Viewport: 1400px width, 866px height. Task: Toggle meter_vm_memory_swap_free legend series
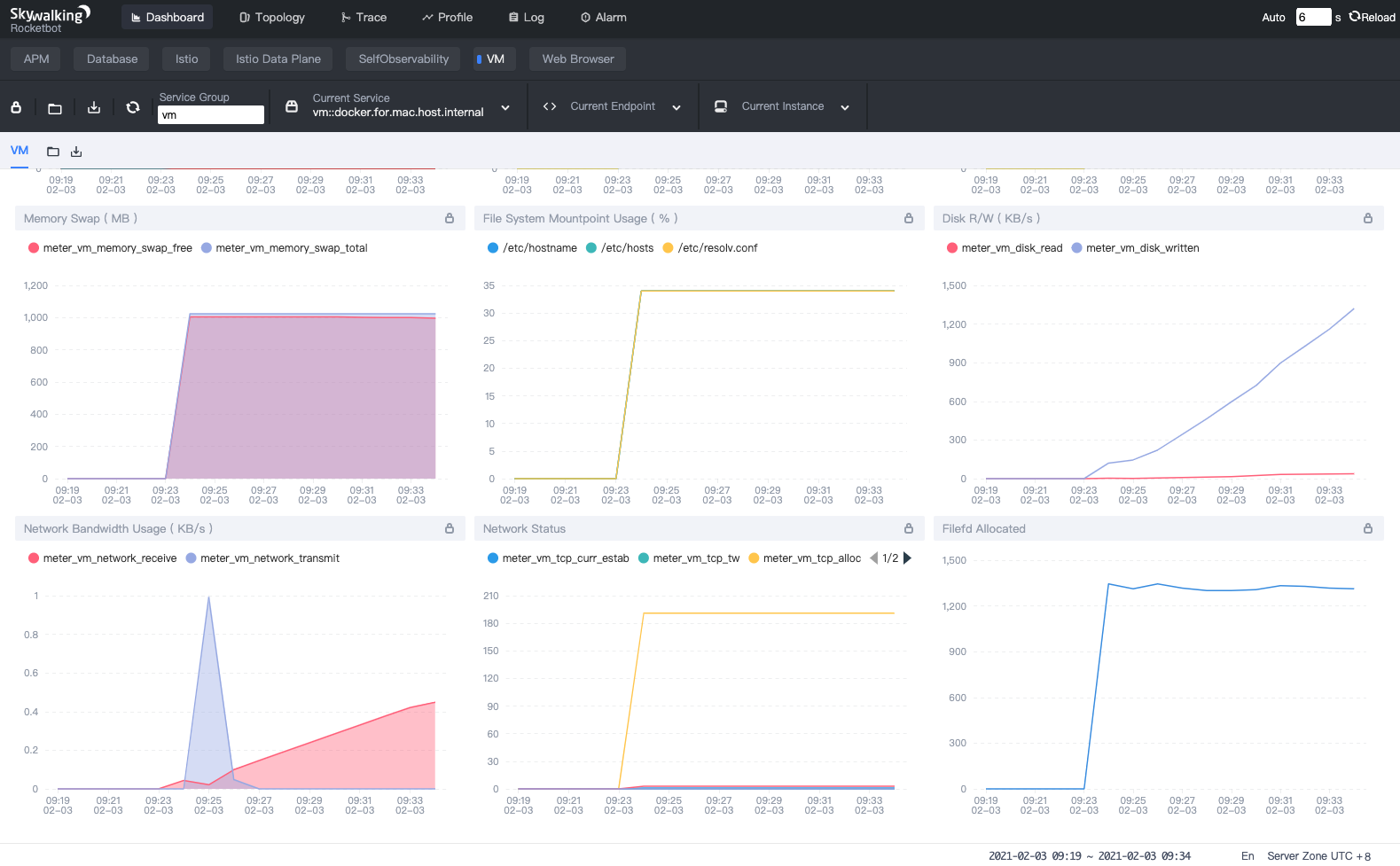point(110,248)
